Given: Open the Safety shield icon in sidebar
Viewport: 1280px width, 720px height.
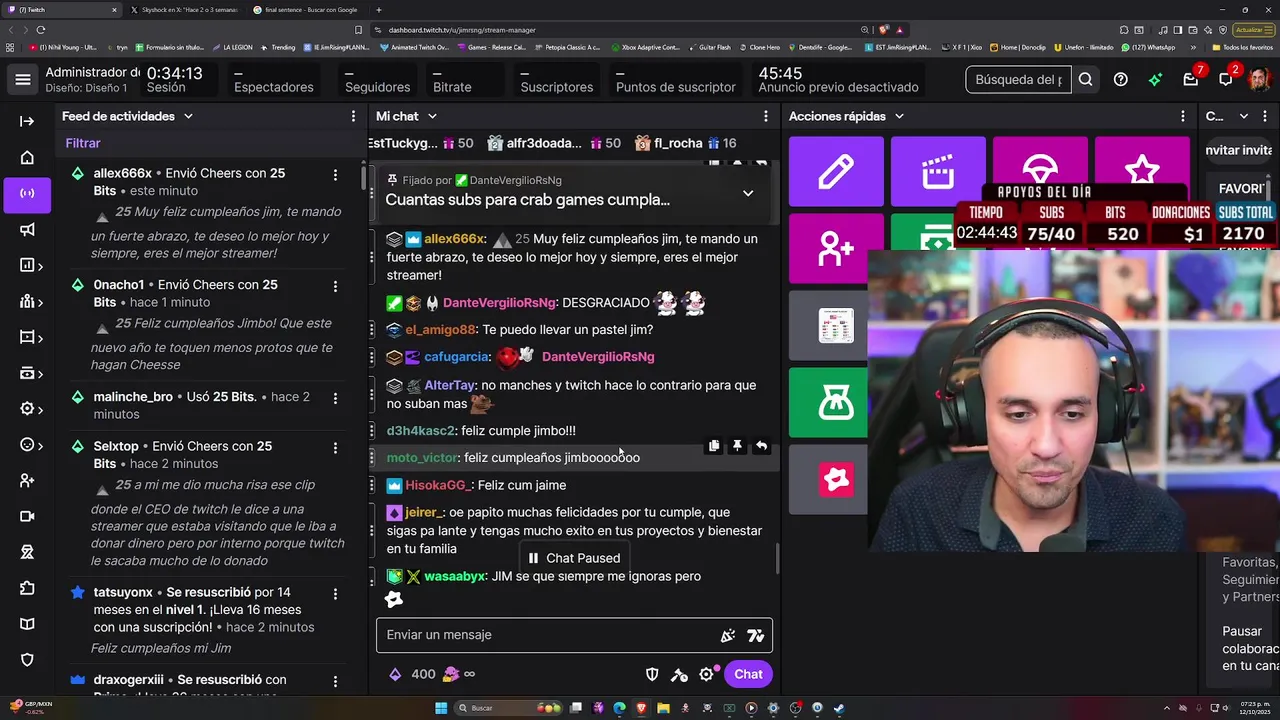Looking at the screenshot, I should 27,660.
